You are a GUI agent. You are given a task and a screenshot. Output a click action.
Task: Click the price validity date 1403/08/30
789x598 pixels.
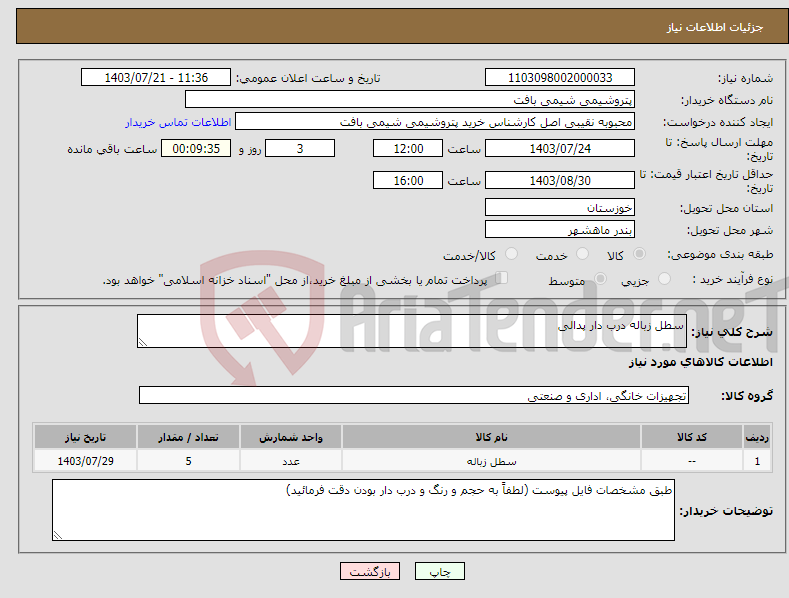click(560, 180)
